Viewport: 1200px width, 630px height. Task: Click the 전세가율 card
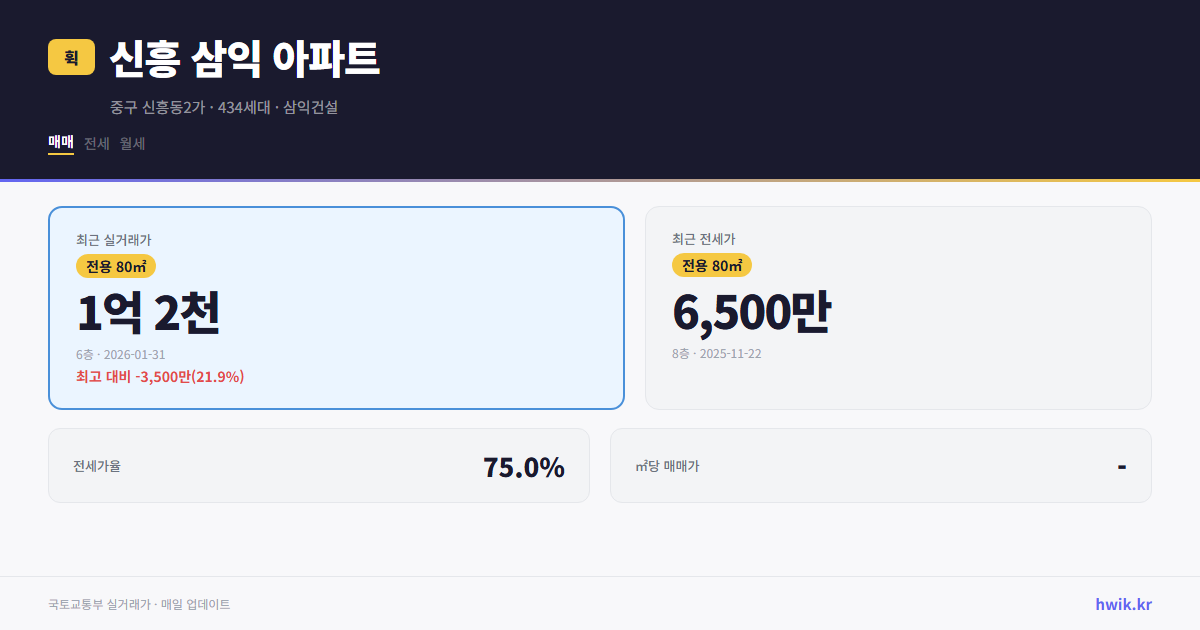click(318, 465)
